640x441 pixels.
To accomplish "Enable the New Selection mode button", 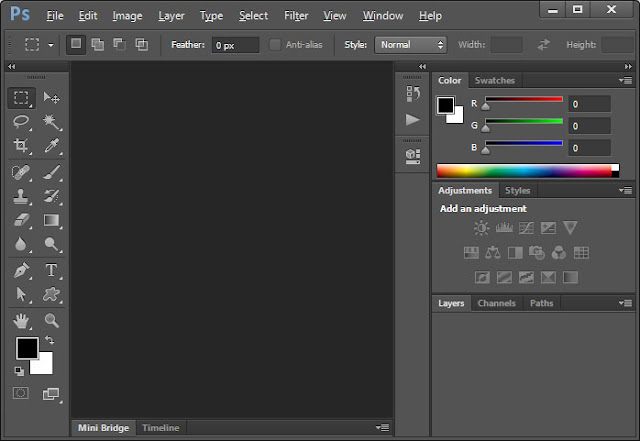I will coord(76,44).
